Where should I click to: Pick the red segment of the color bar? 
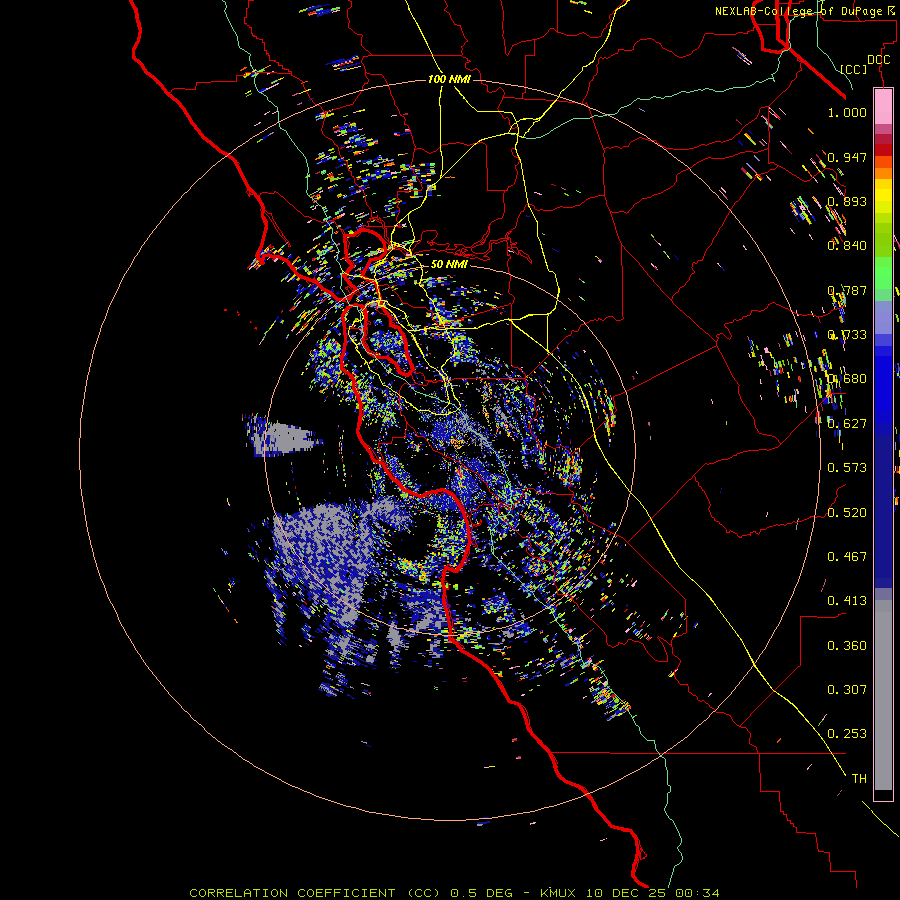click(x=883, y=150)
